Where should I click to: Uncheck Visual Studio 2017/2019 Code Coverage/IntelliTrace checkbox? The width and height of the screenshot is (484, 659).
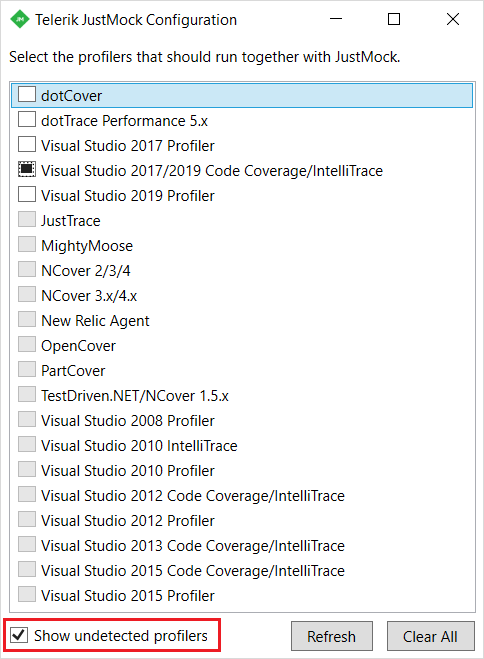tap(27, 169)
